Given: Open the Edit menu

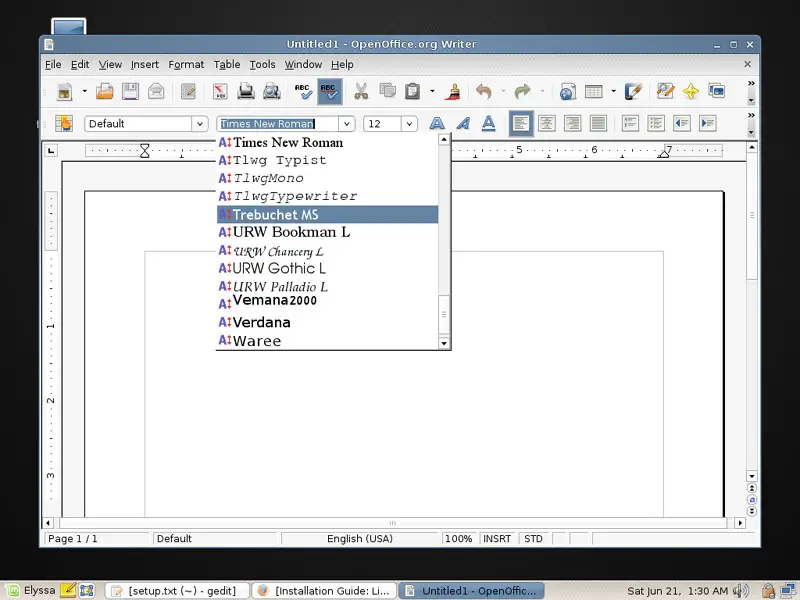Looking at the screenshot, I should pyautogui.click(x=80, y=64).
